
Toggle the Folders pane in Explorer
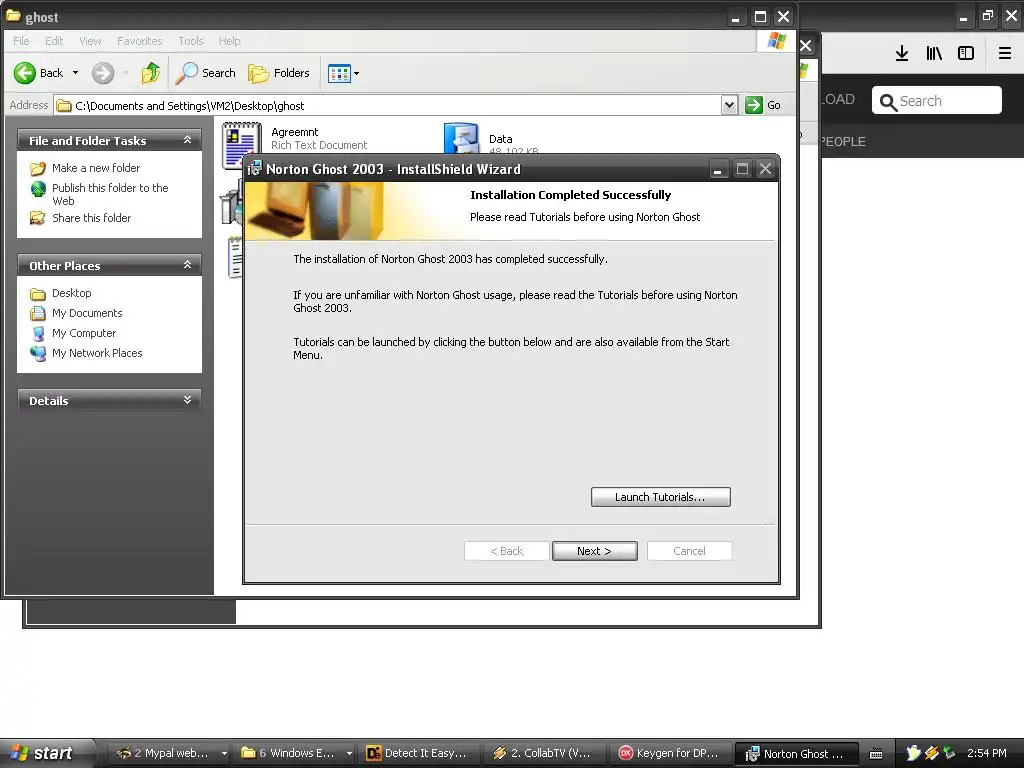[x=279, y=73]
